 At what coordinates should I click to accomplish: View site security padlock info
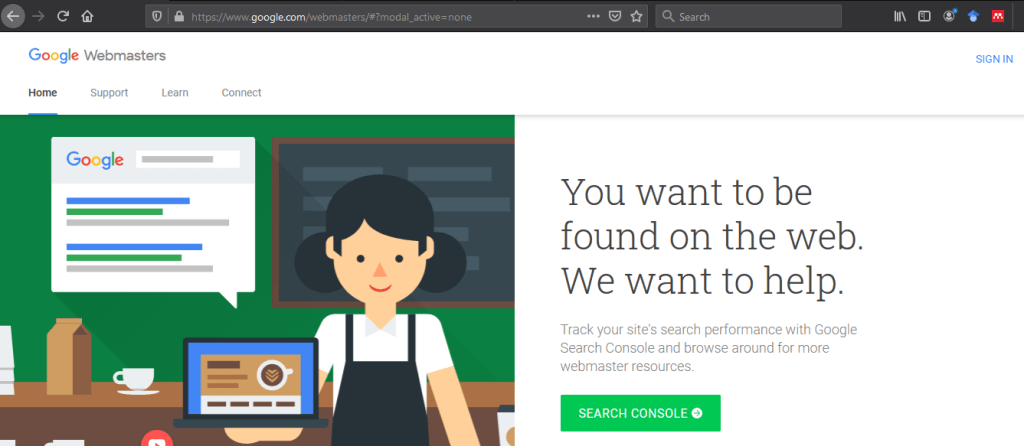179,16
